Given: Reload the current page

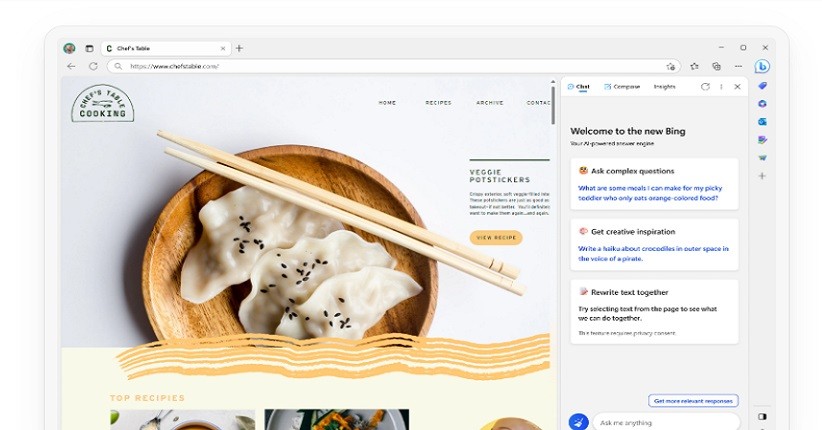Looking at the screenshot, I should pos(93,67).
